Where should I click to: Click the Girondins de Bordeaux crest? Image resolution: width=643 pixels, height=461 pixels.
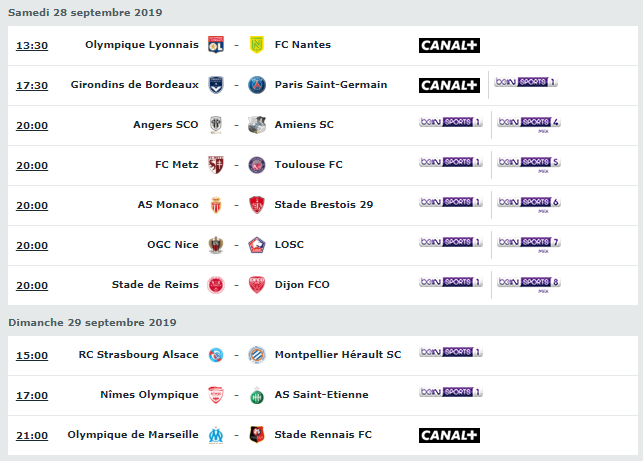point(216,85)
